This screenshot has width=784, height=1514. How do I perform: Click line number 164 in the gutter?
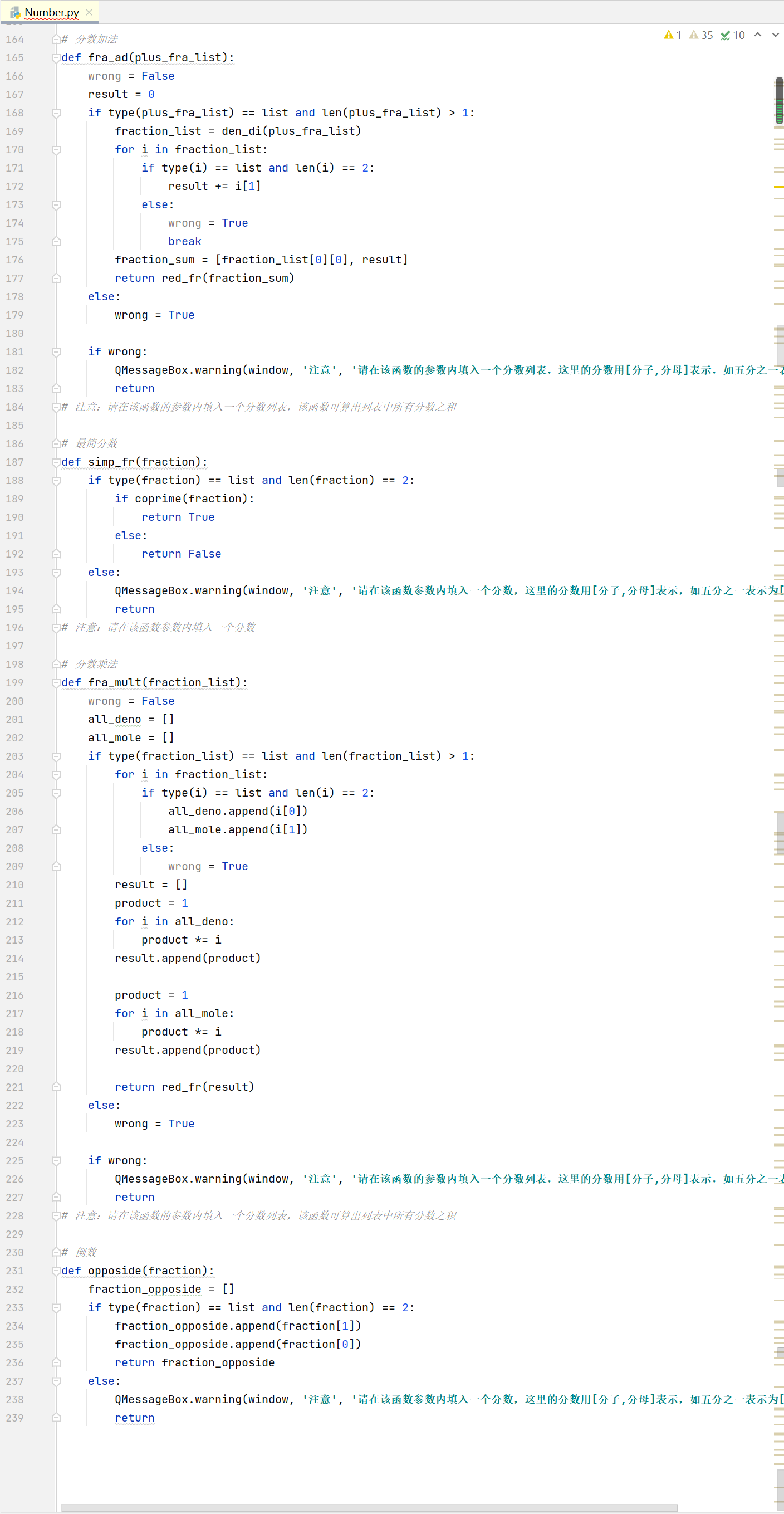tap(14, 40)
